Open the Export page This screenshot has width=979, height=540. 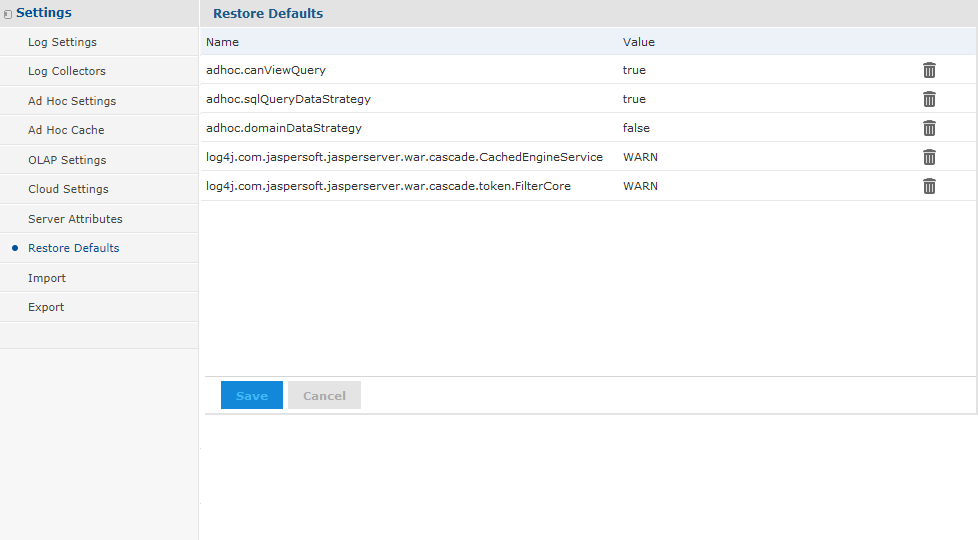46,307
